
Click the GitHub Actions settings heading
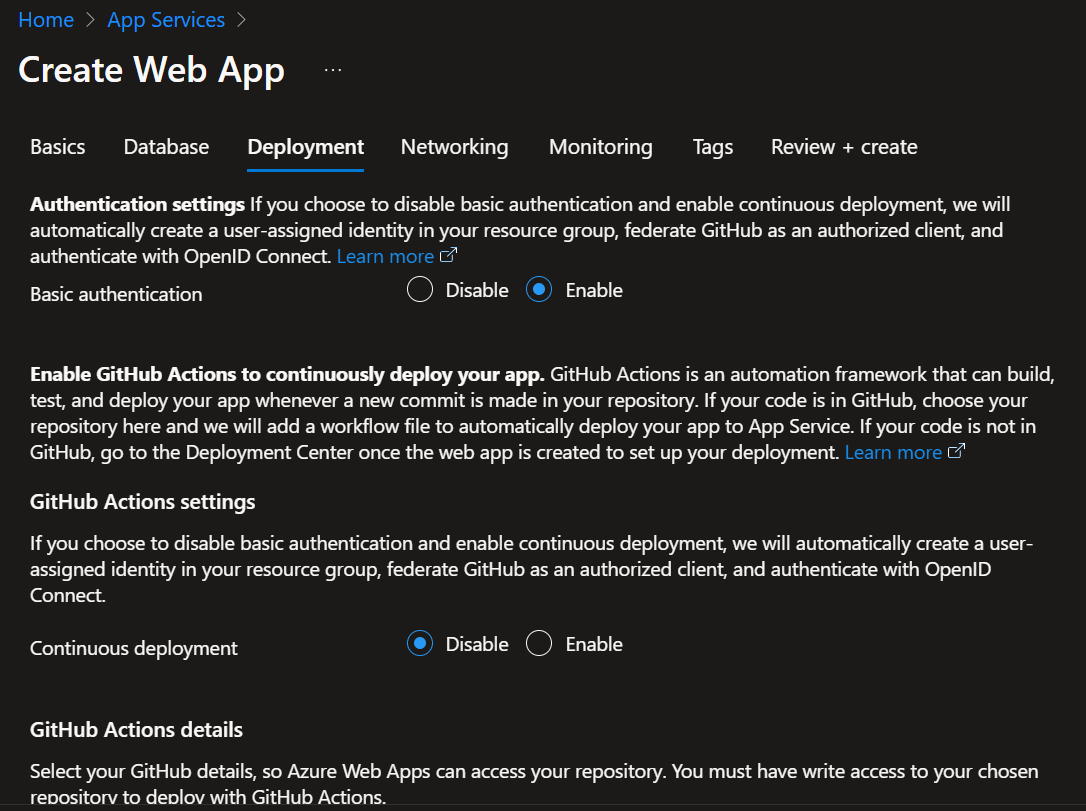(143, 501)
